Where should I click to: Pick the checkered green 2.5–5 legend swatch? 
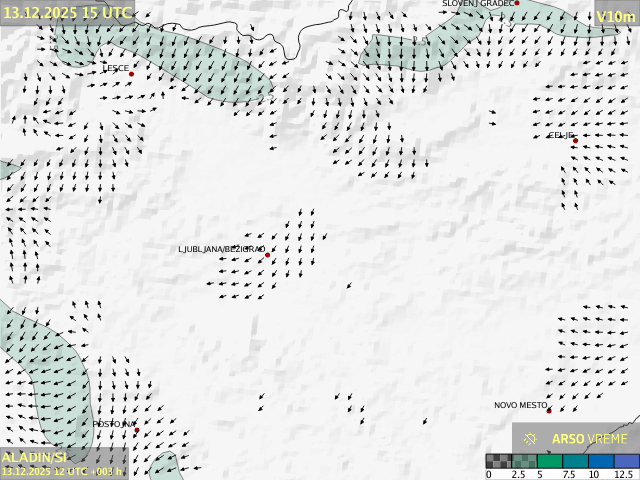click(x=525, y=461)
